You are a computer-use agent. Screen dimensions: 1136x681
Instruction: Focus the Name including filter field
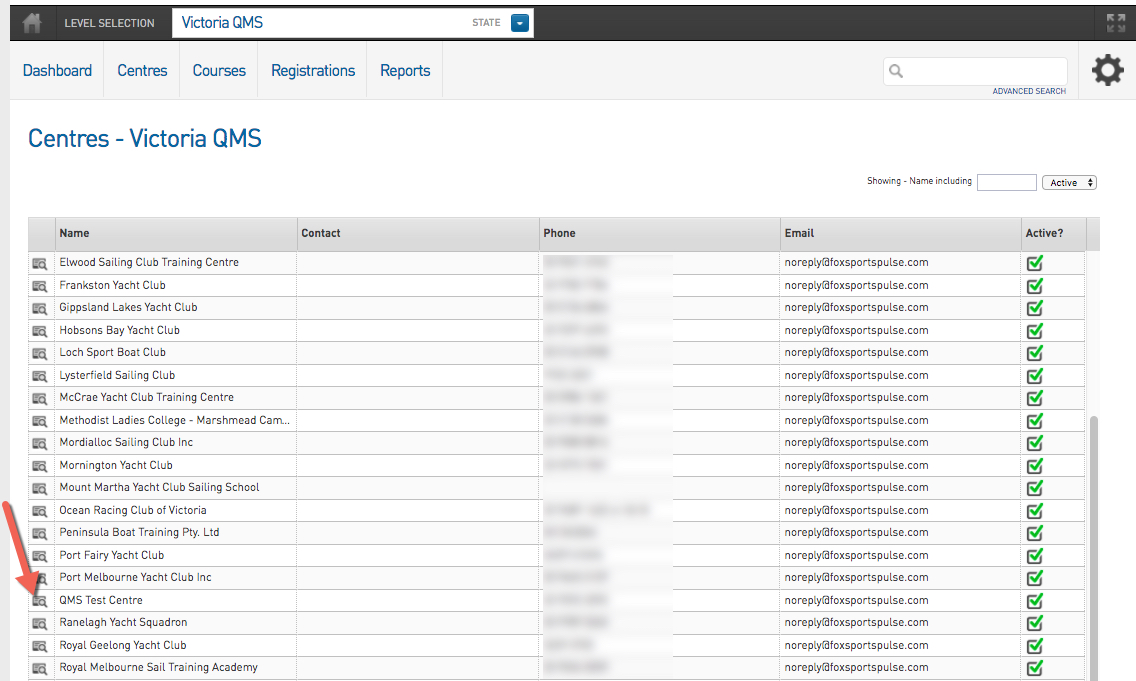point(1006,183)
